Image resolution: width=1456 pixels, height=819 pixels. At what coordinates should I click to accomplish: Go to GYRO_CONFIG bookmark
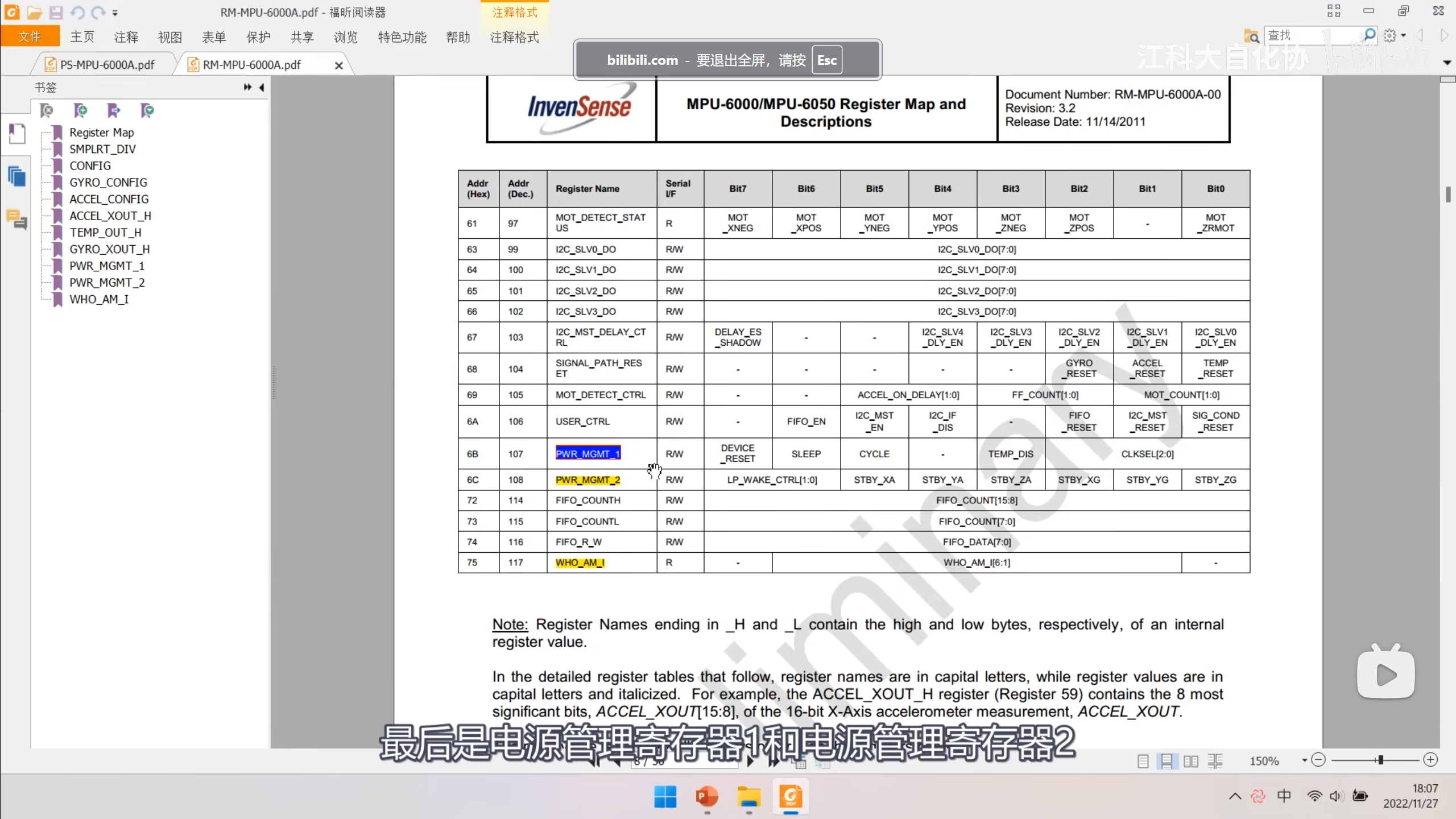[108, 183]
